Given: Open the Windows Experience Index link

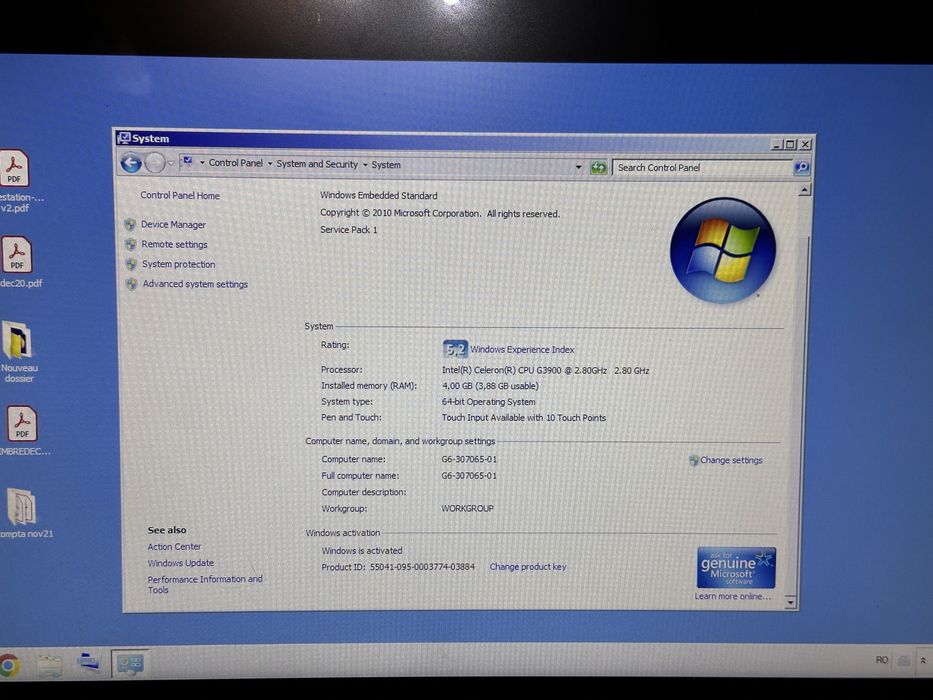Looking at the screenshot, I should [x=522, y=350].
